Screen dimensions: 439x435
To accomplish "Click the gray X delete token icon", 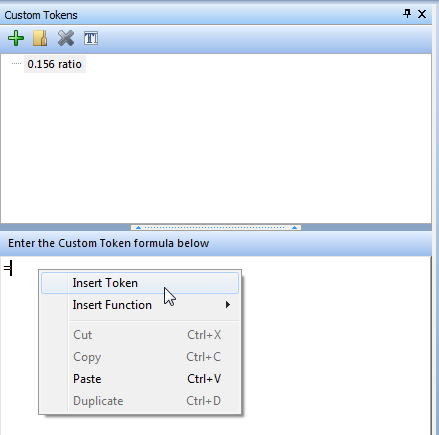I will click(x=66, y=38).
